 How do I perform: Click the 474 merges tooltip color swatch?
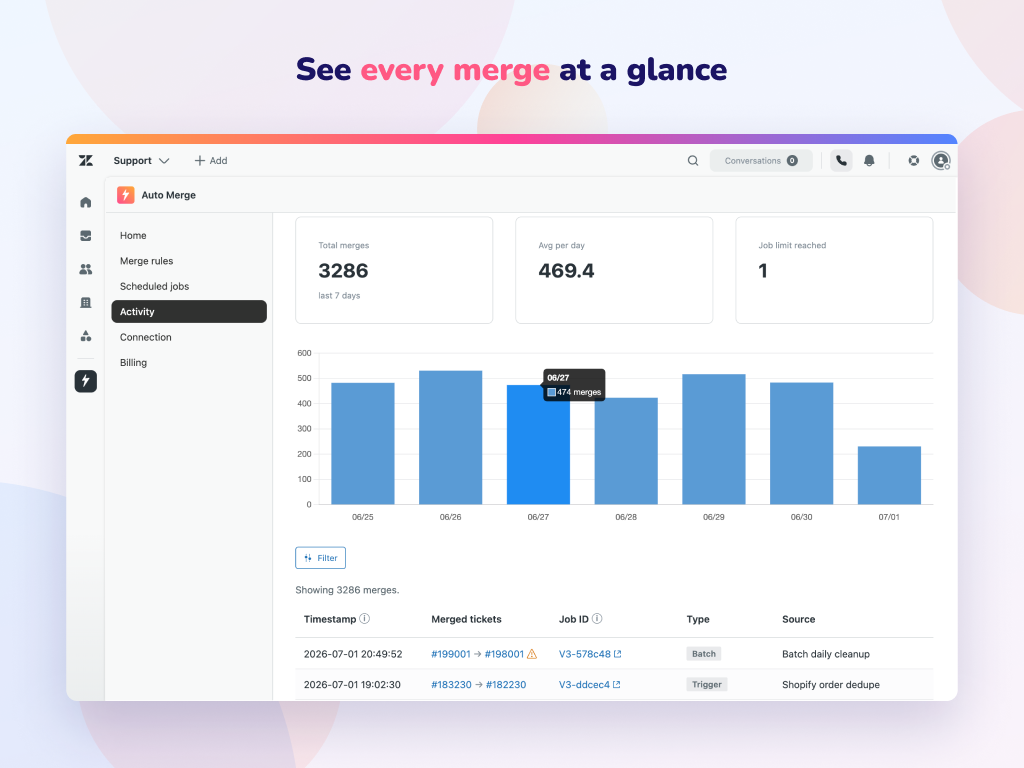(551, 392)
